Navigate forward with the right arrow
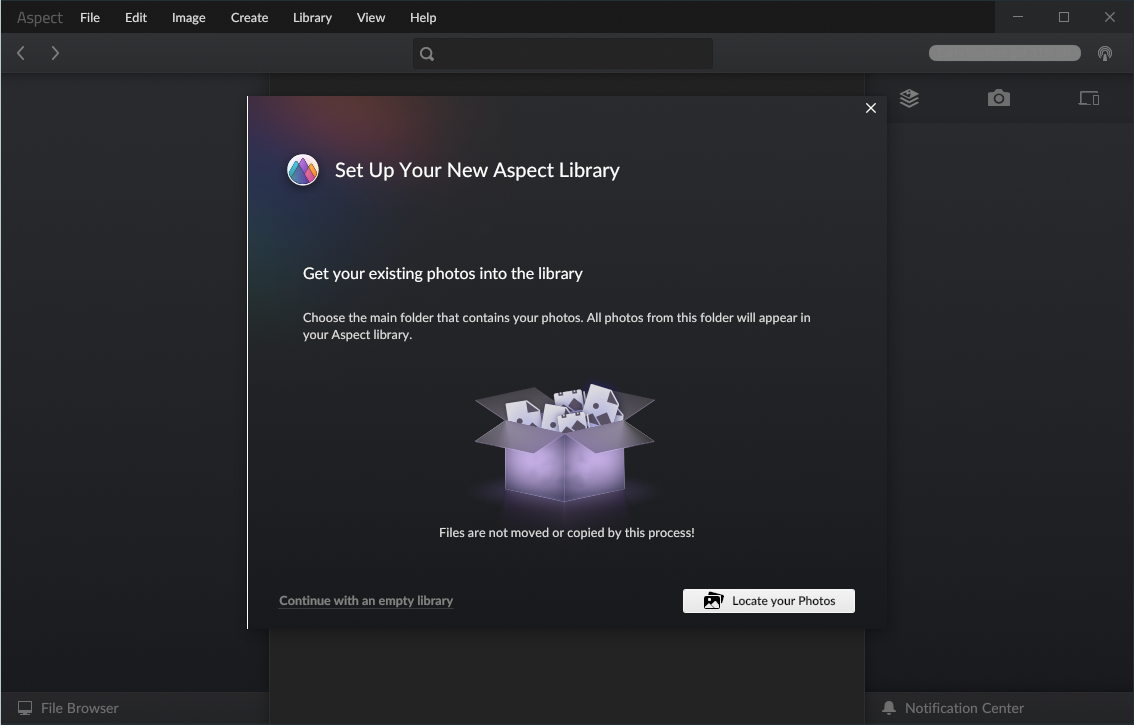The height and width of the screenshot is (725, 1134). click(55, 53)
